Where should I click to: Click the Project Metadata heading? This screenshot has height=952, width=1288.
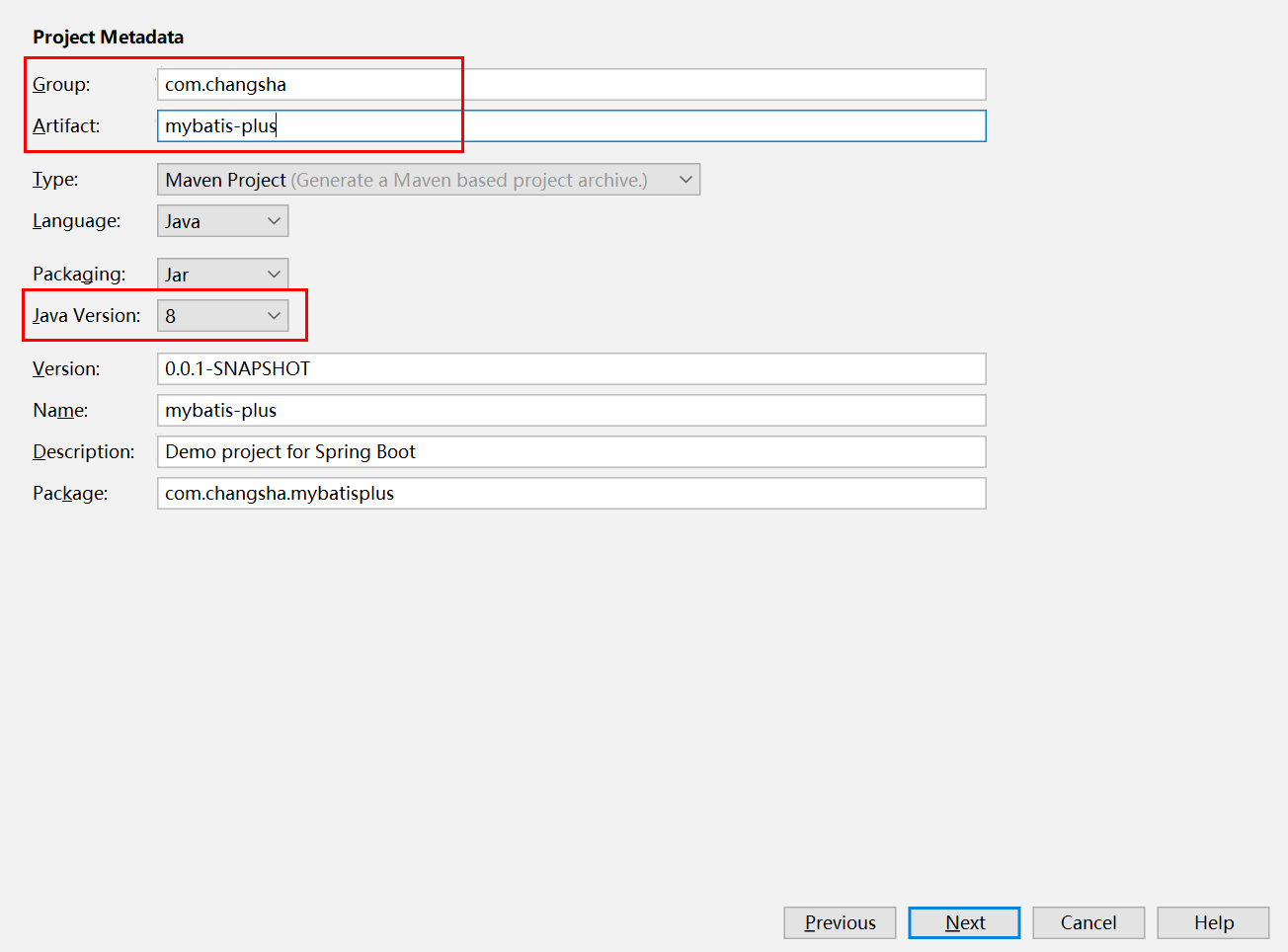point(108,37)
